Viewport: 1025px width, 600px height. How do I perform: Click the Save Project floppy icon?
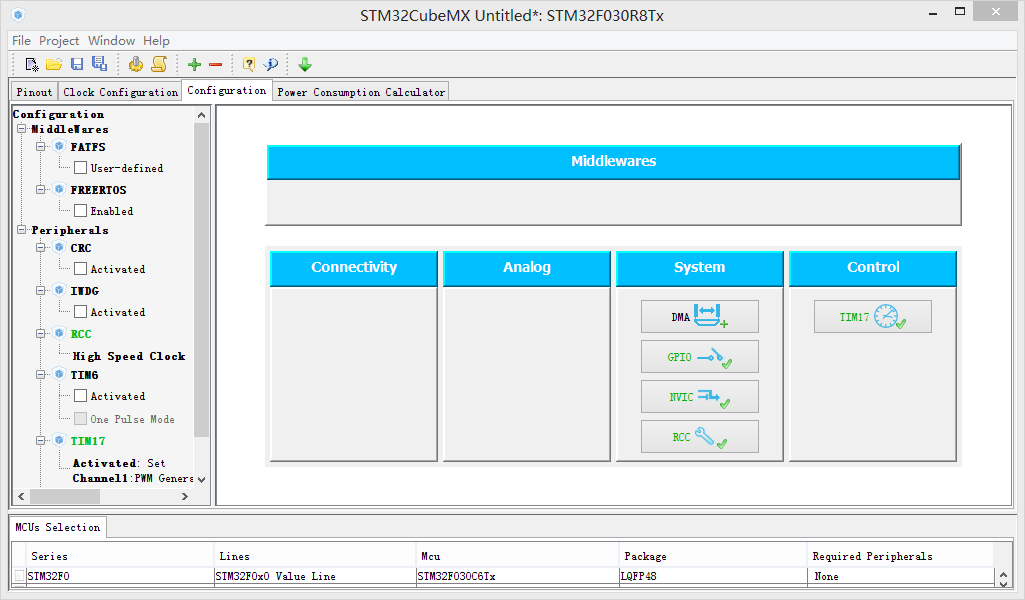pyautogui.click(x=77, y=64)
